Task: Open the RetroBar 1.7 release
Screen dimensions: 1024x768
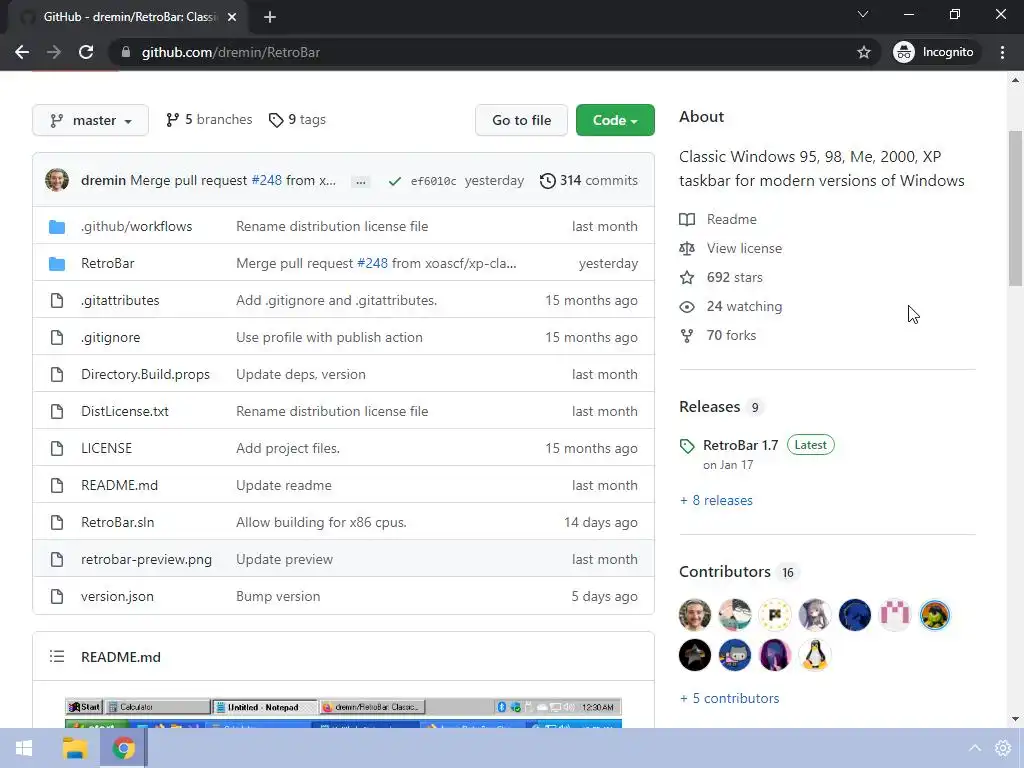Action: point(741,445)
